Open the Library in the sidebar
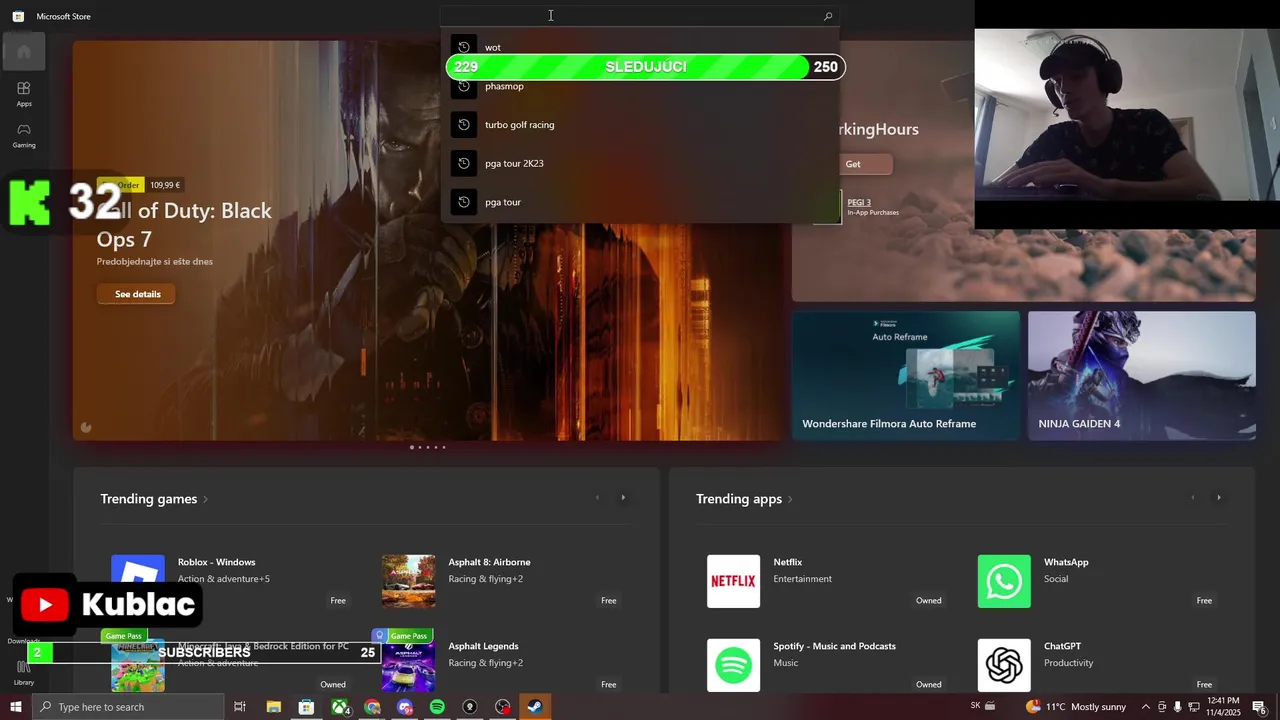1280x720 pixels. pyautogui.click(x=24, y=672)
